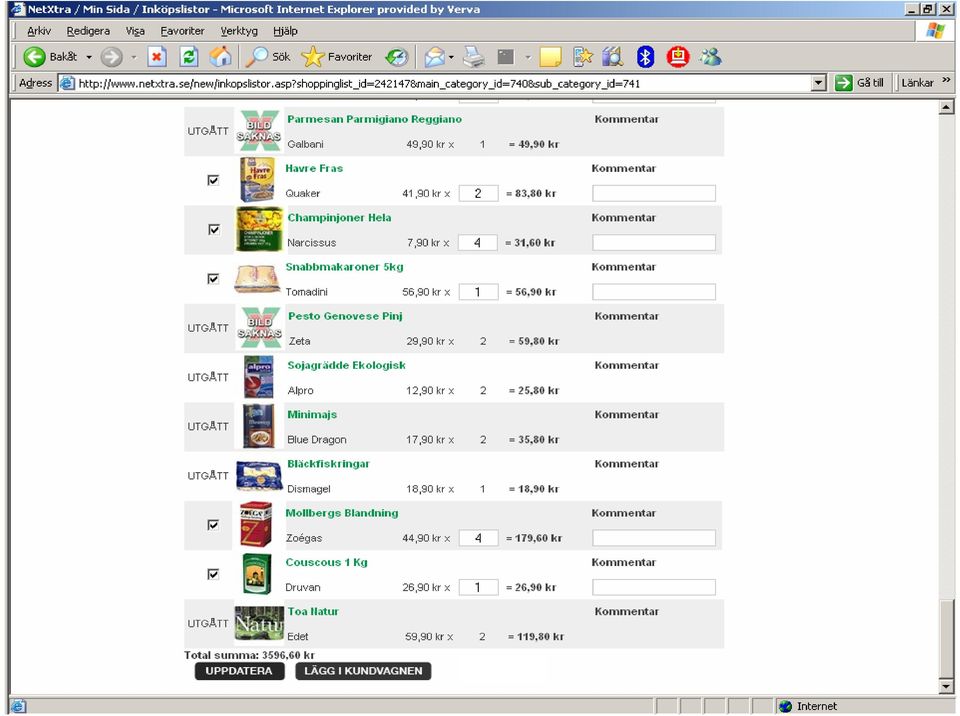
Task: Go back with the Bakåt button
Action: pyautogui.click(x=50, y=57)
